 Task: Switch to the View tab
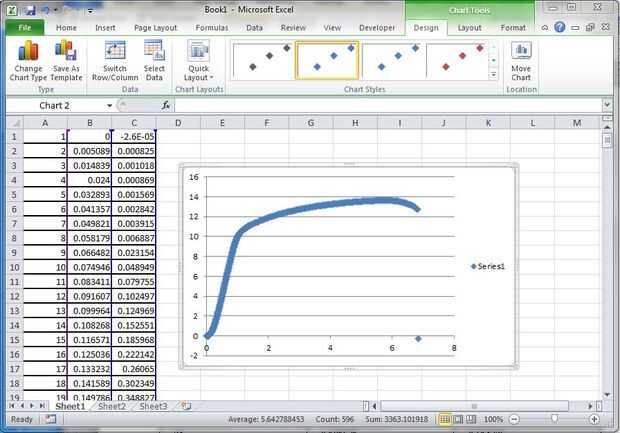click(x=332, y=28)
